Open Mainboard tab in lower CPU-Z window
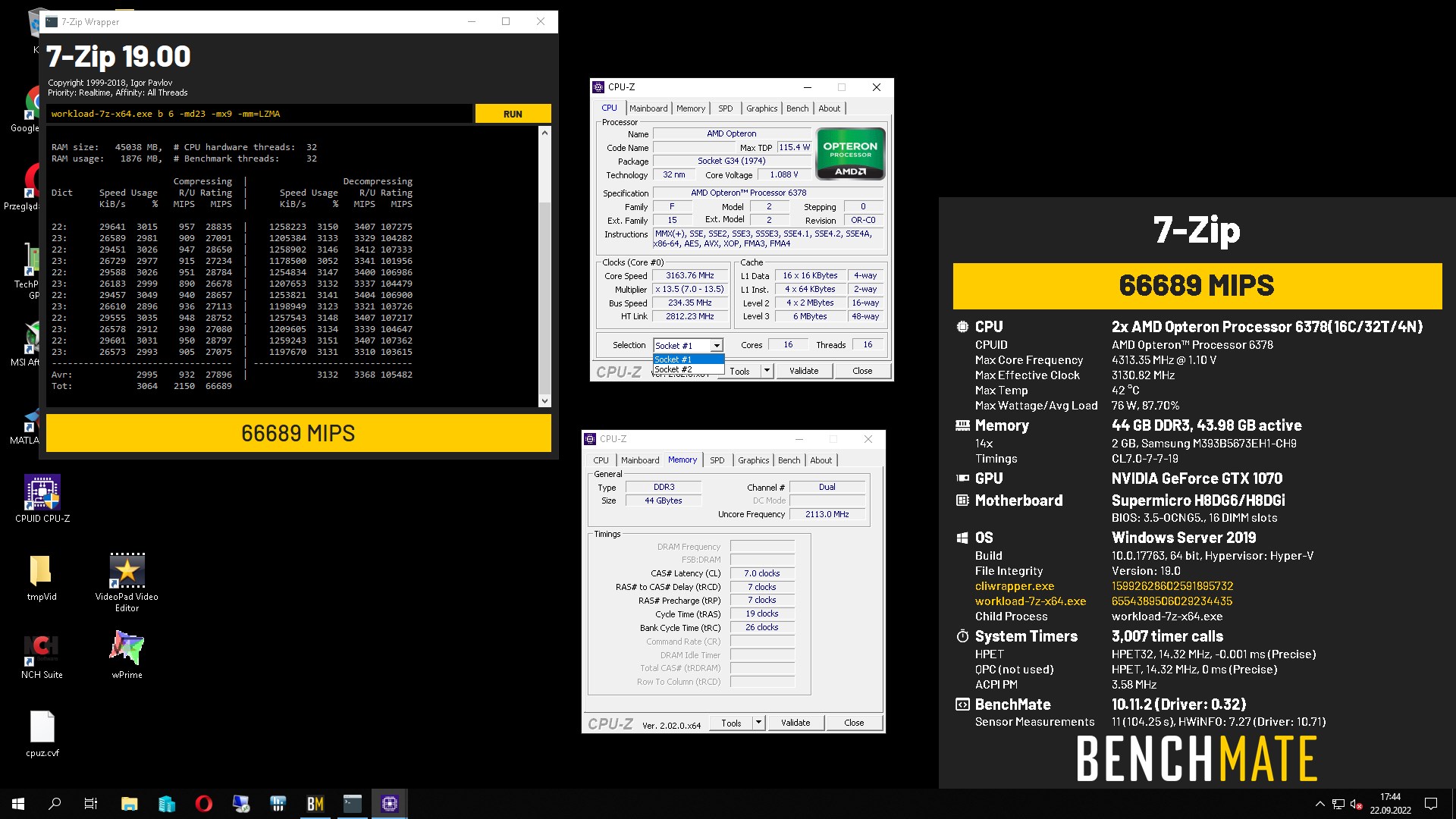1456x819 pixels. coord(640,460)
